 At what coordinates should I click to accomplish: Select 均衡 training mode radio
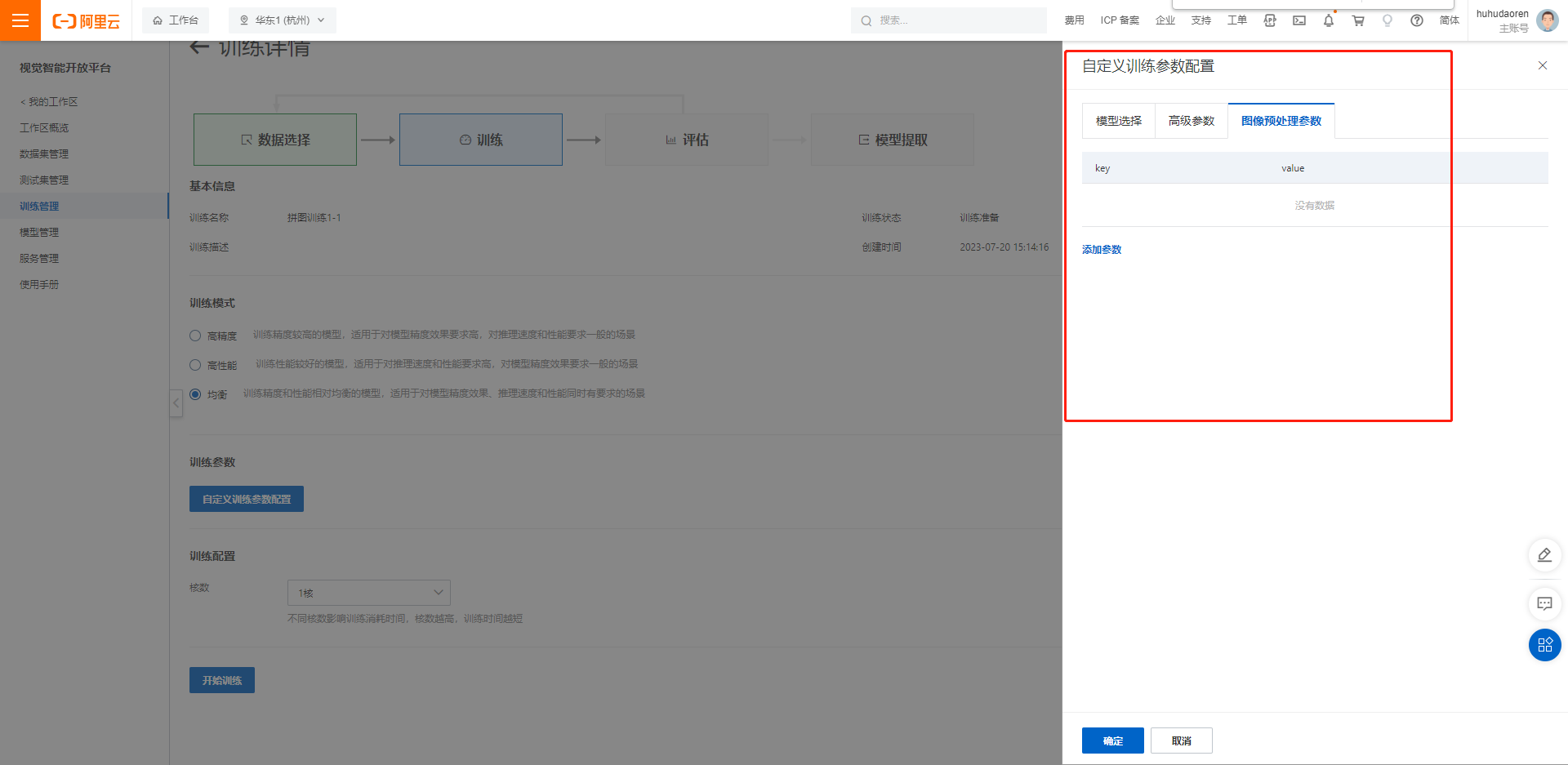pos(195,394)
